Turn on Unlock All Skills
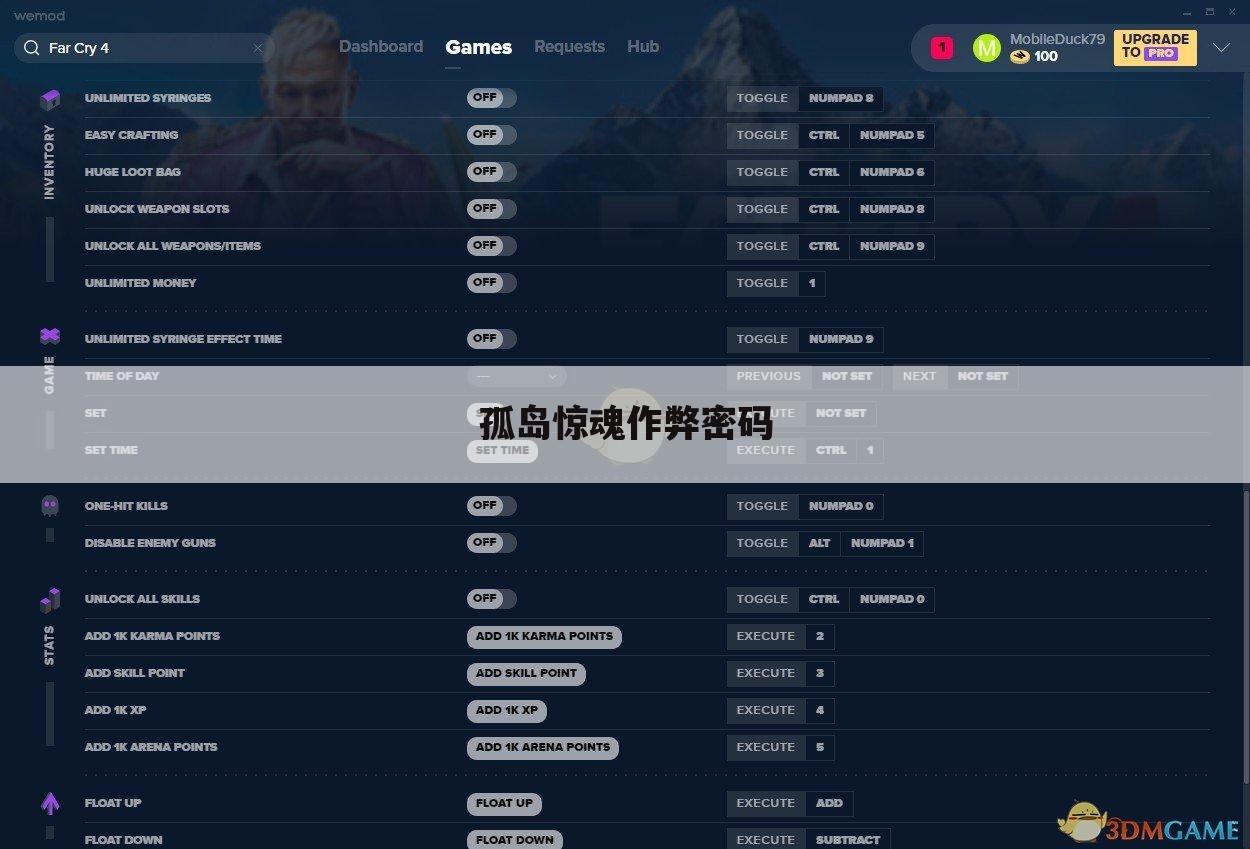The image size is (1250, 849). pyautogui.click(x=491, y=599)
